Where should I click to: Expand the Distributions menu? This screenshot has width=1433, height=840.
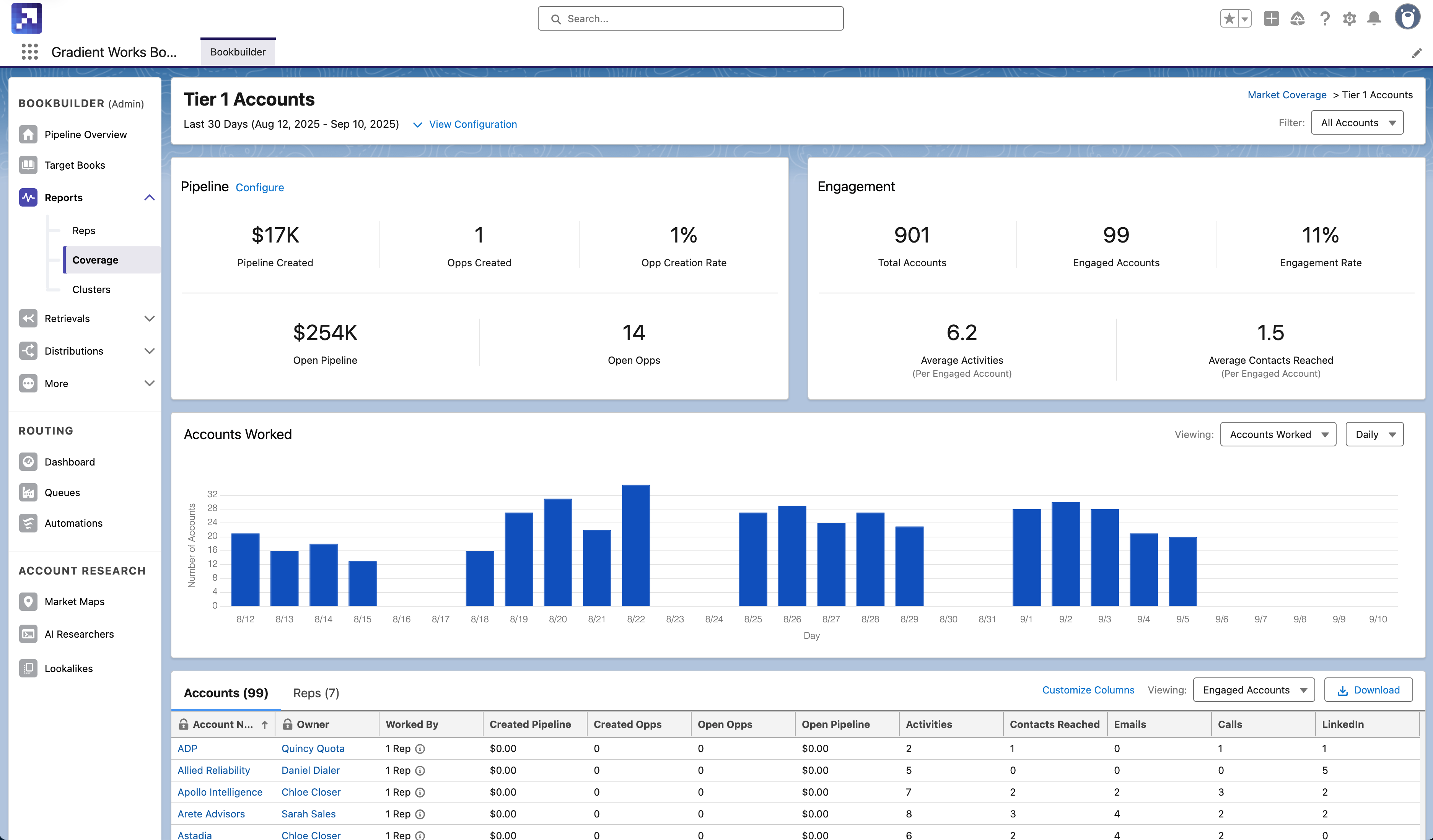point(149,351)
